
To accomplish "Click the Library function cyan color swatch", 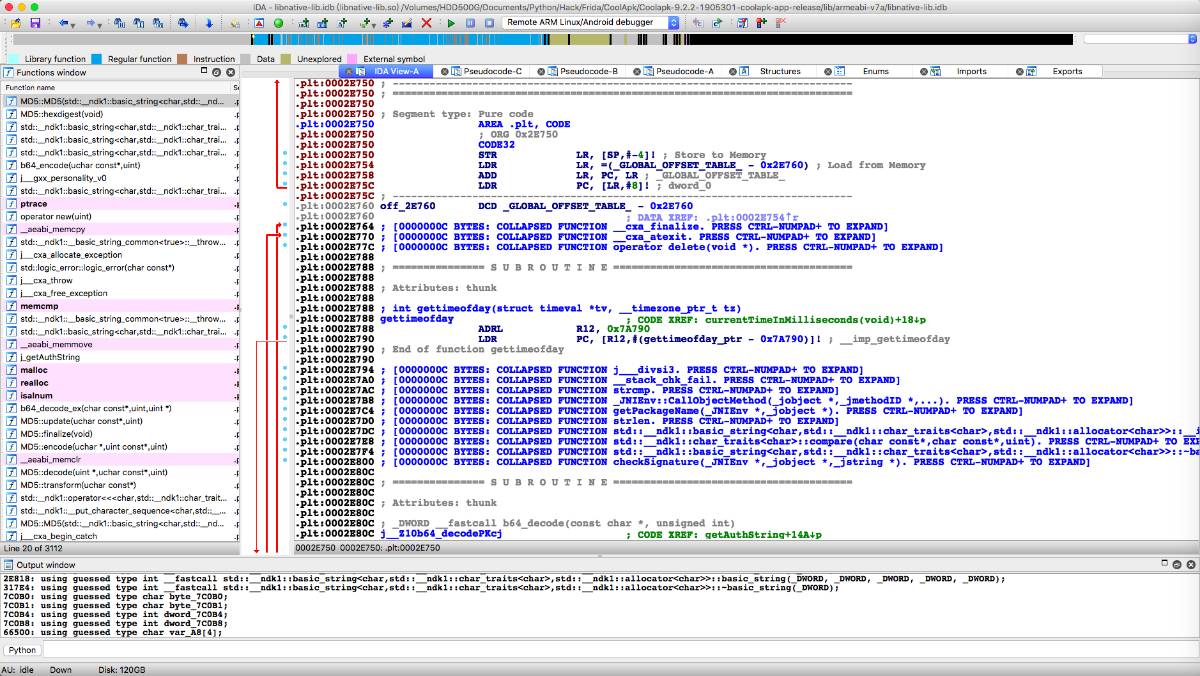I will click(14, 59).
